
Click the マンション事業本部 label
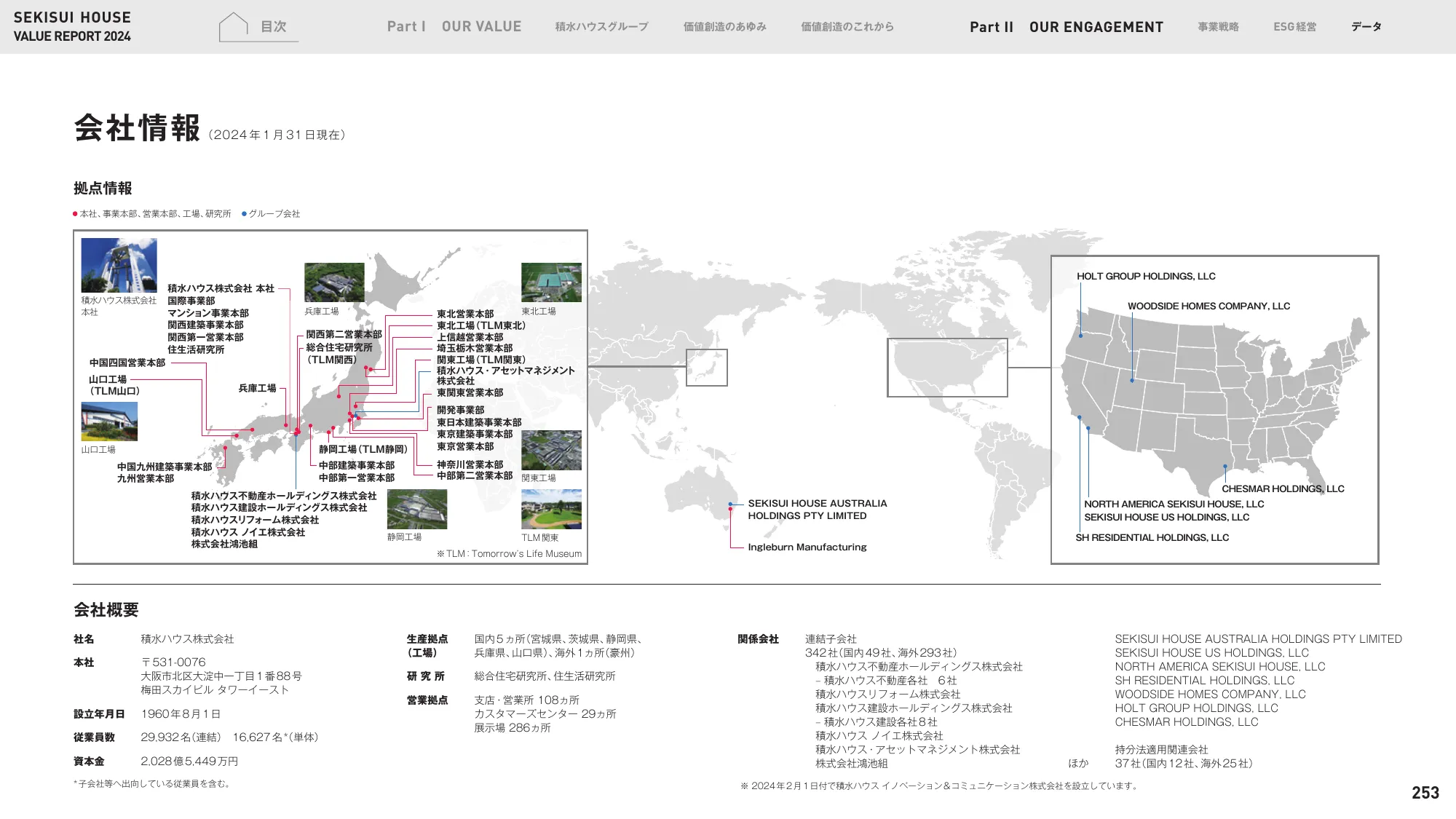click(x=208, y=313)
